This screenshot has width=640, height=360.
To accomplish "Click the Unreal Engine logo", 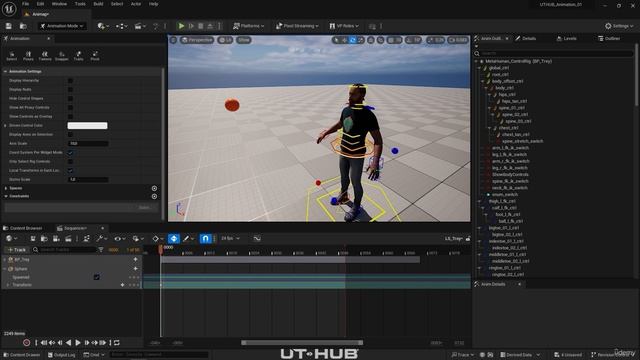I will (9, 9).
